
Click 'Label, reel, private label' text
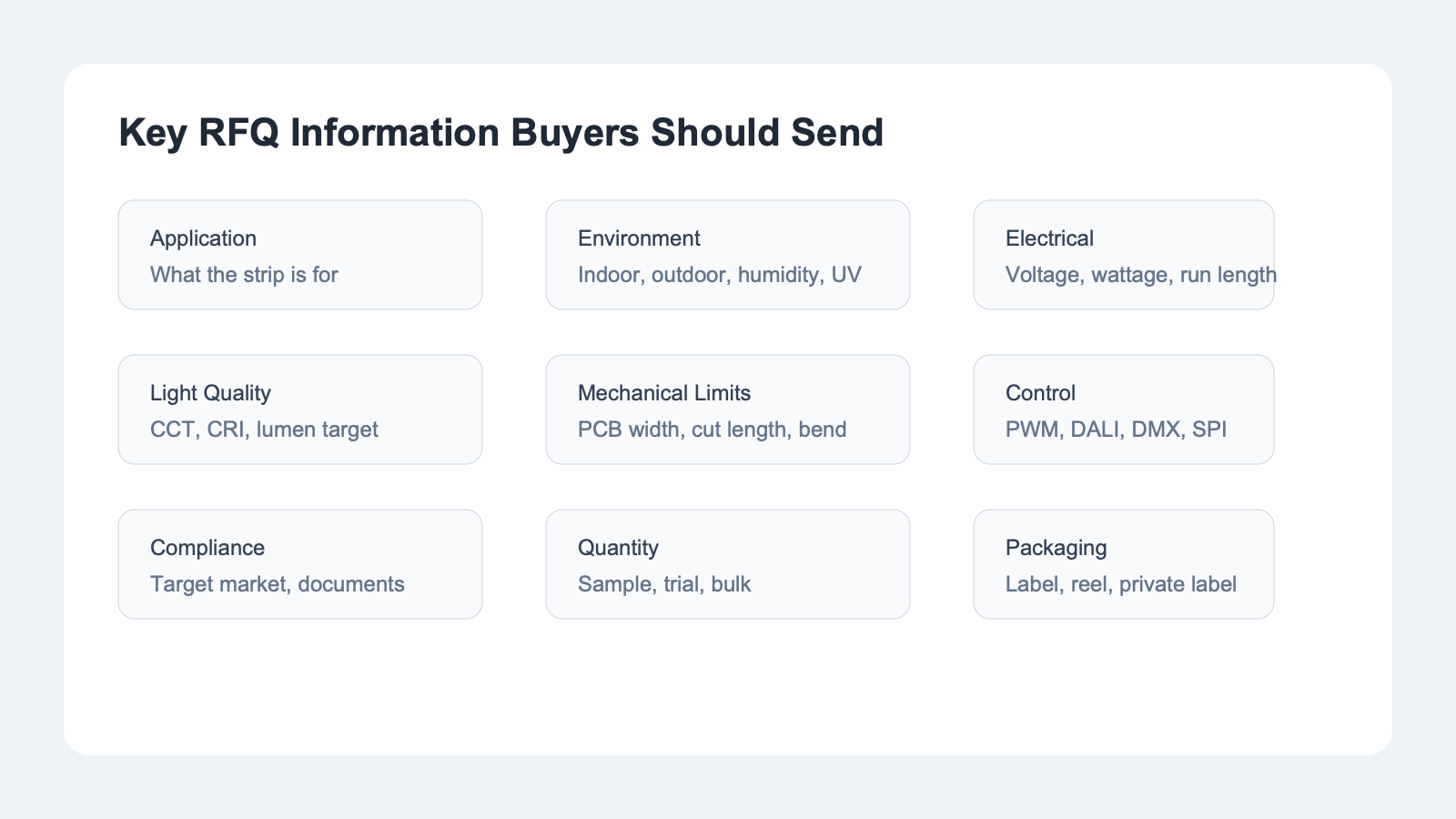point(1120,584)
